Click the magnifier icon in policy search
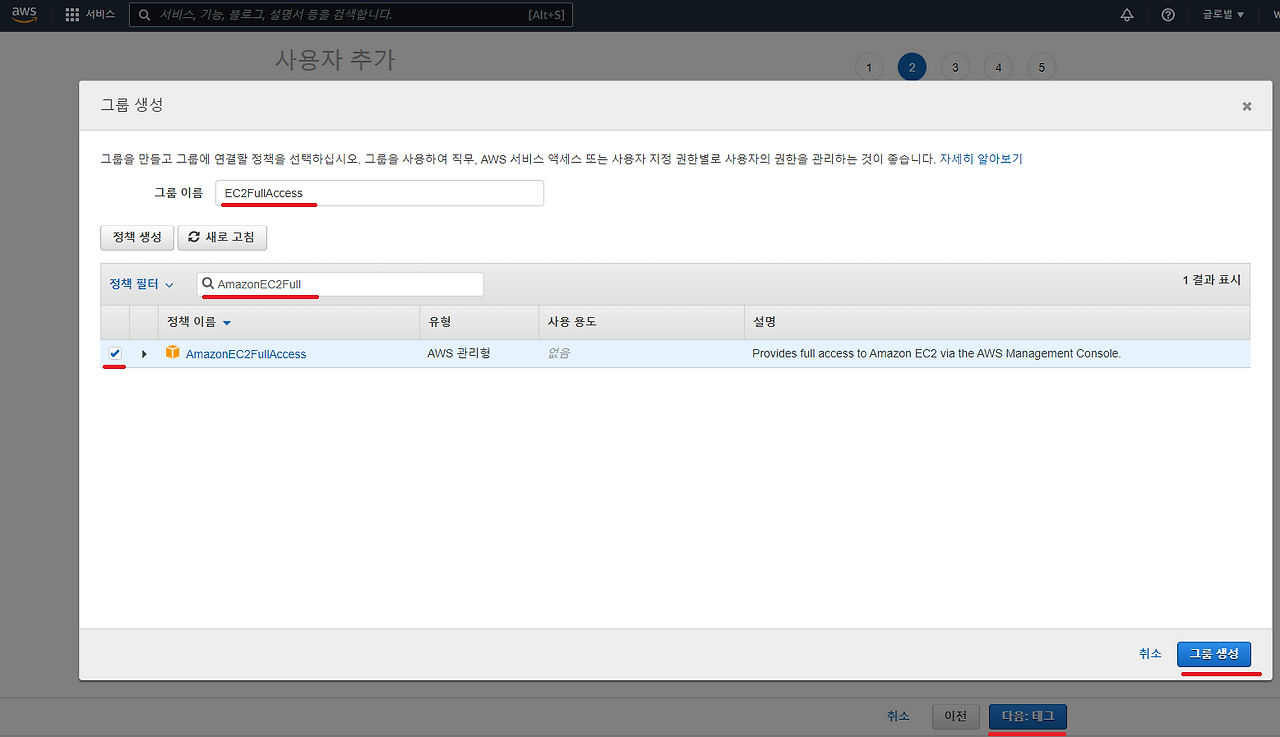1280x737 pixels. [208, 284]
